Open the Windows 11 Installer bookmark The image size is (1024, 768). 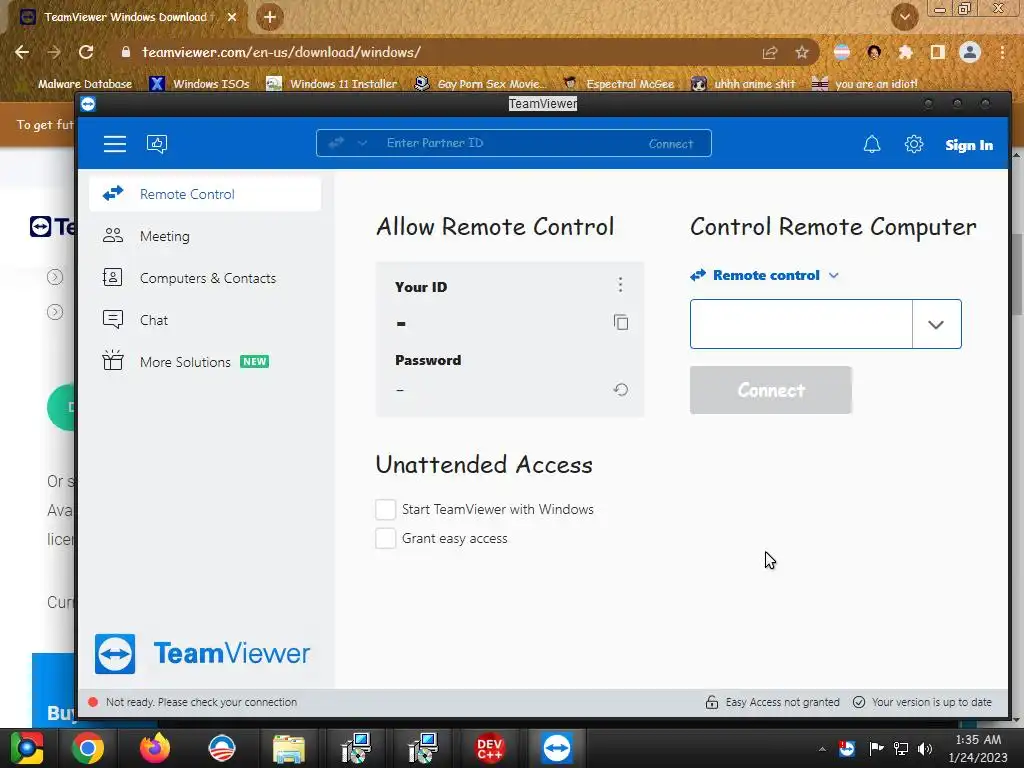pos(332,84)
